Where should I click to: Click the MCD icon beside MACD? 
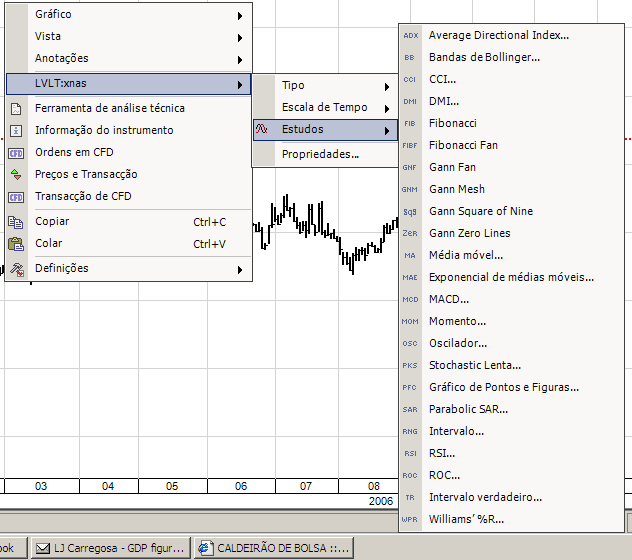(x=410, y=300)
